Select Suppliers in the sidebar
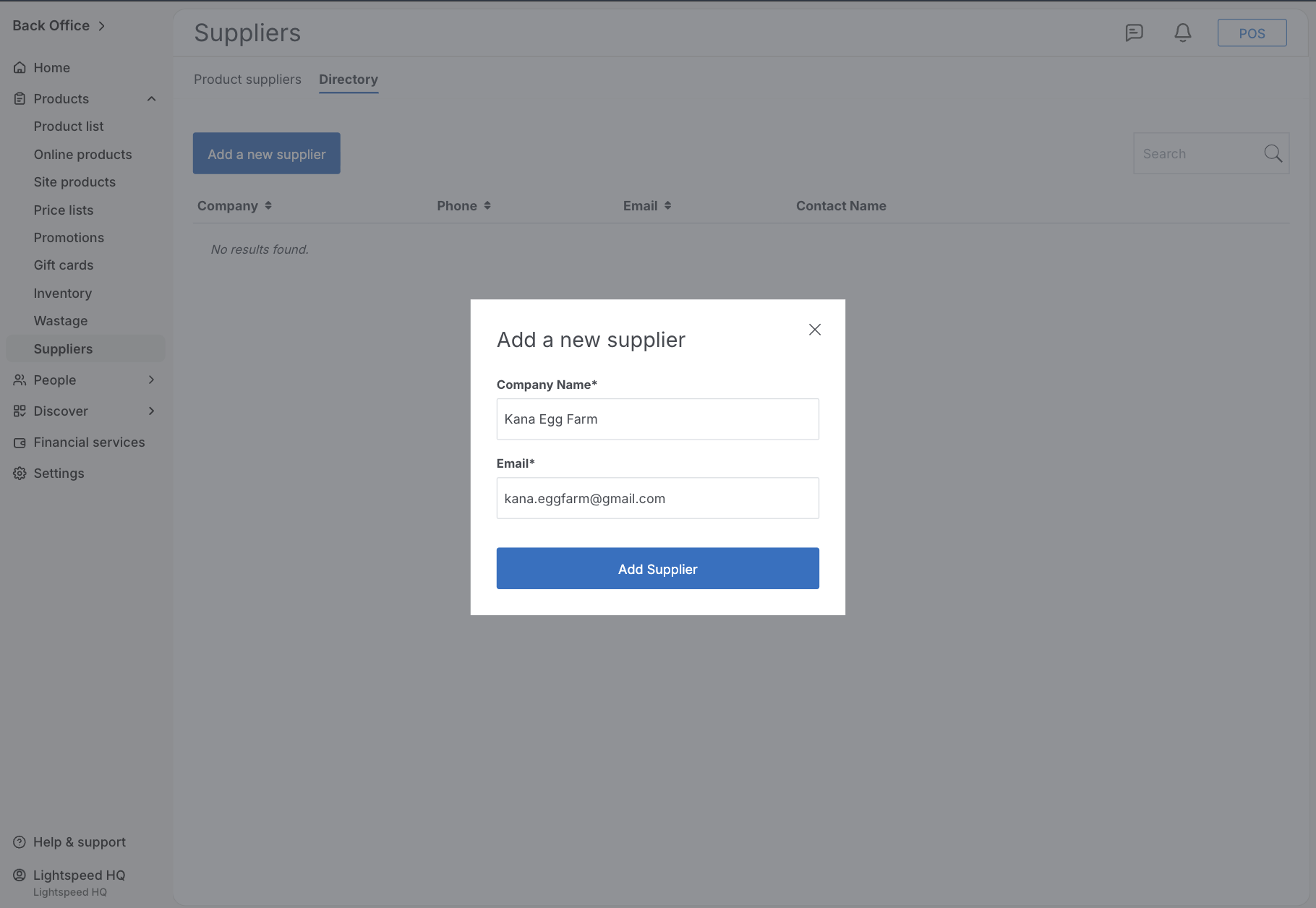This screenshot has height=908, width=1316. pyautogui.click(x=85, y=349)
